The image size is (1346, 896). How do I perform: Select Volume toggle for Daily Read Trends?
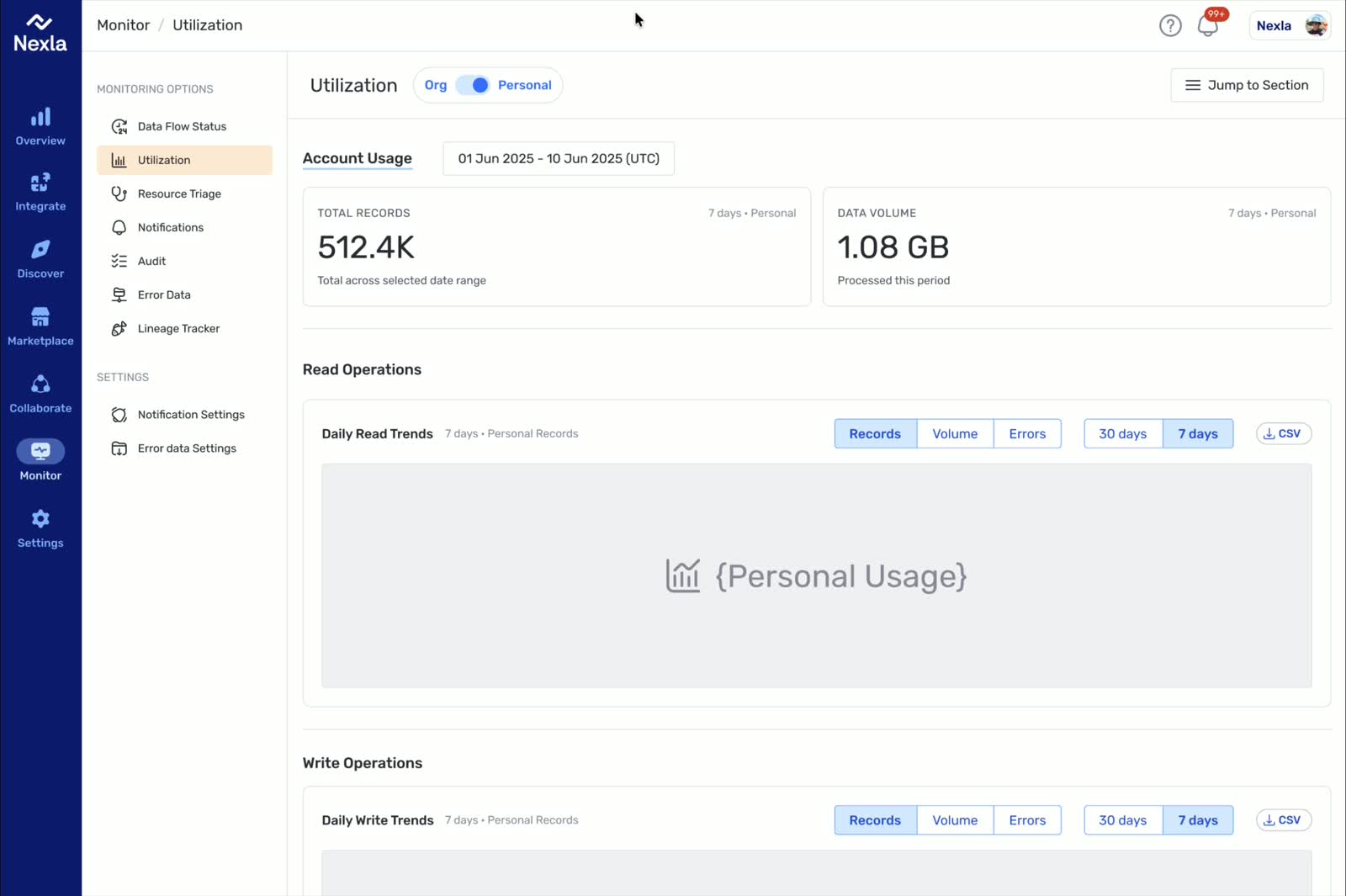pos(954,433)
